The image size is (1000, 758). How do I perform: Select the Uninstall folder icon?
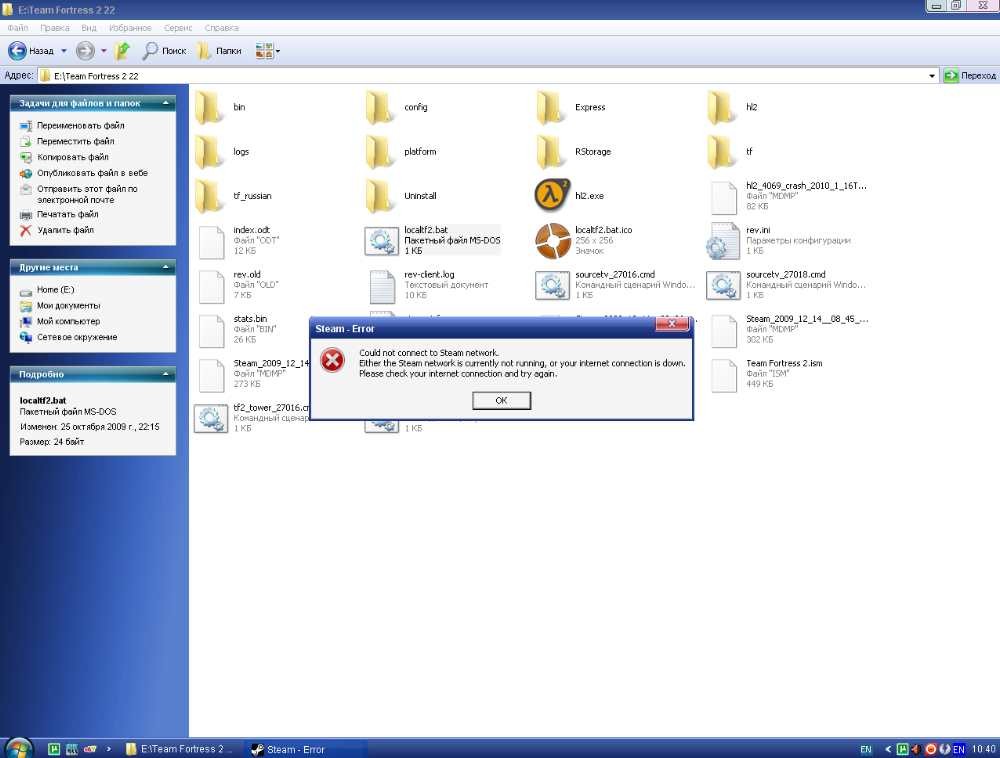click(379, 196)
